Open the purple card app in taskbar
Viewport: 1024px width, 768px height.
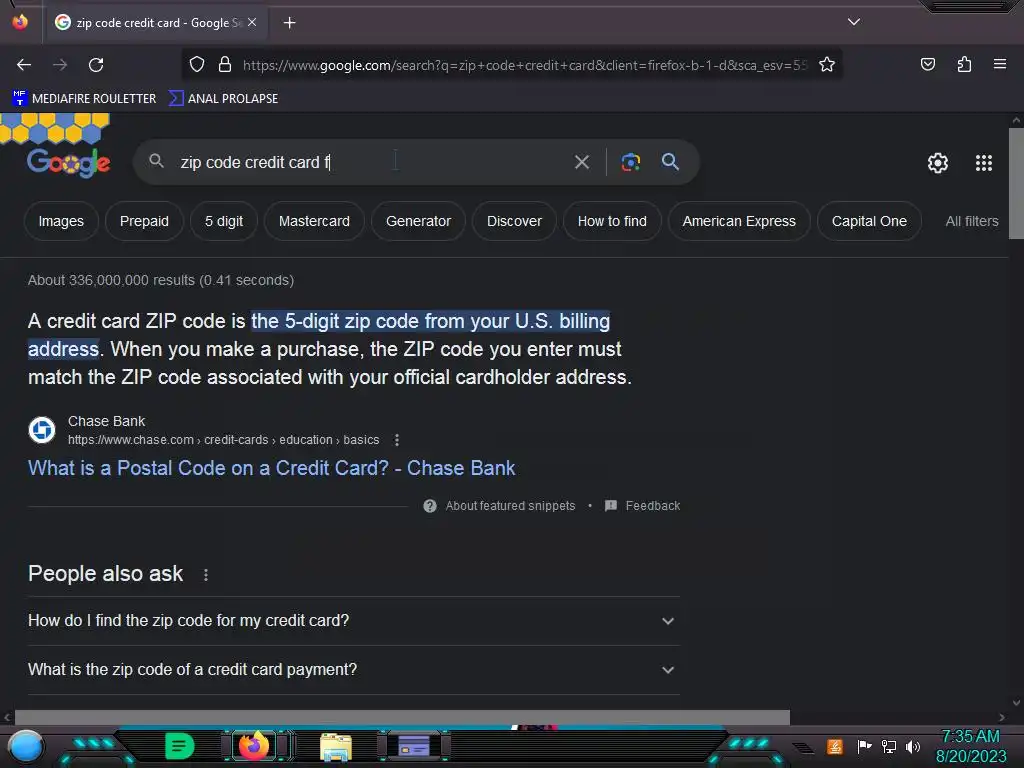(x=414, y=746)
